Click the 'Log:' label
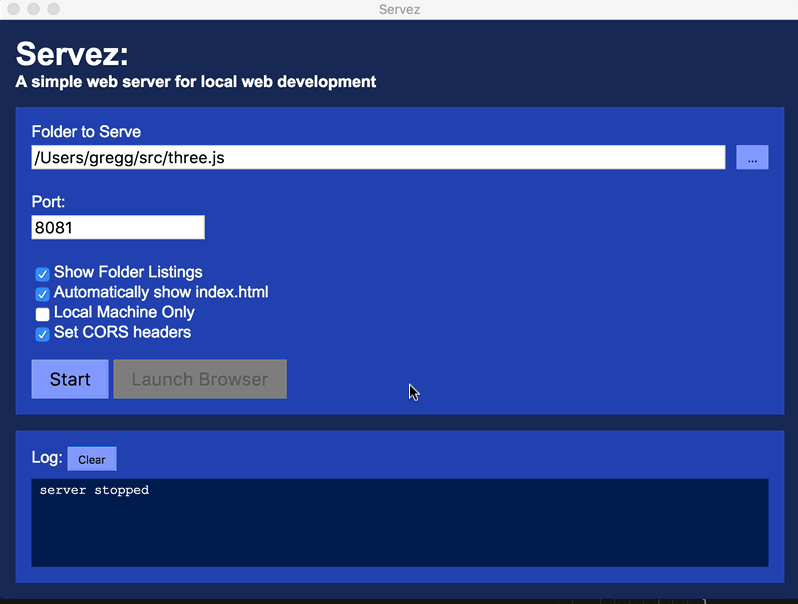Image resolution: width=798 pixels, height=604 pixels. pyautogui.click(x=47, y=458)
